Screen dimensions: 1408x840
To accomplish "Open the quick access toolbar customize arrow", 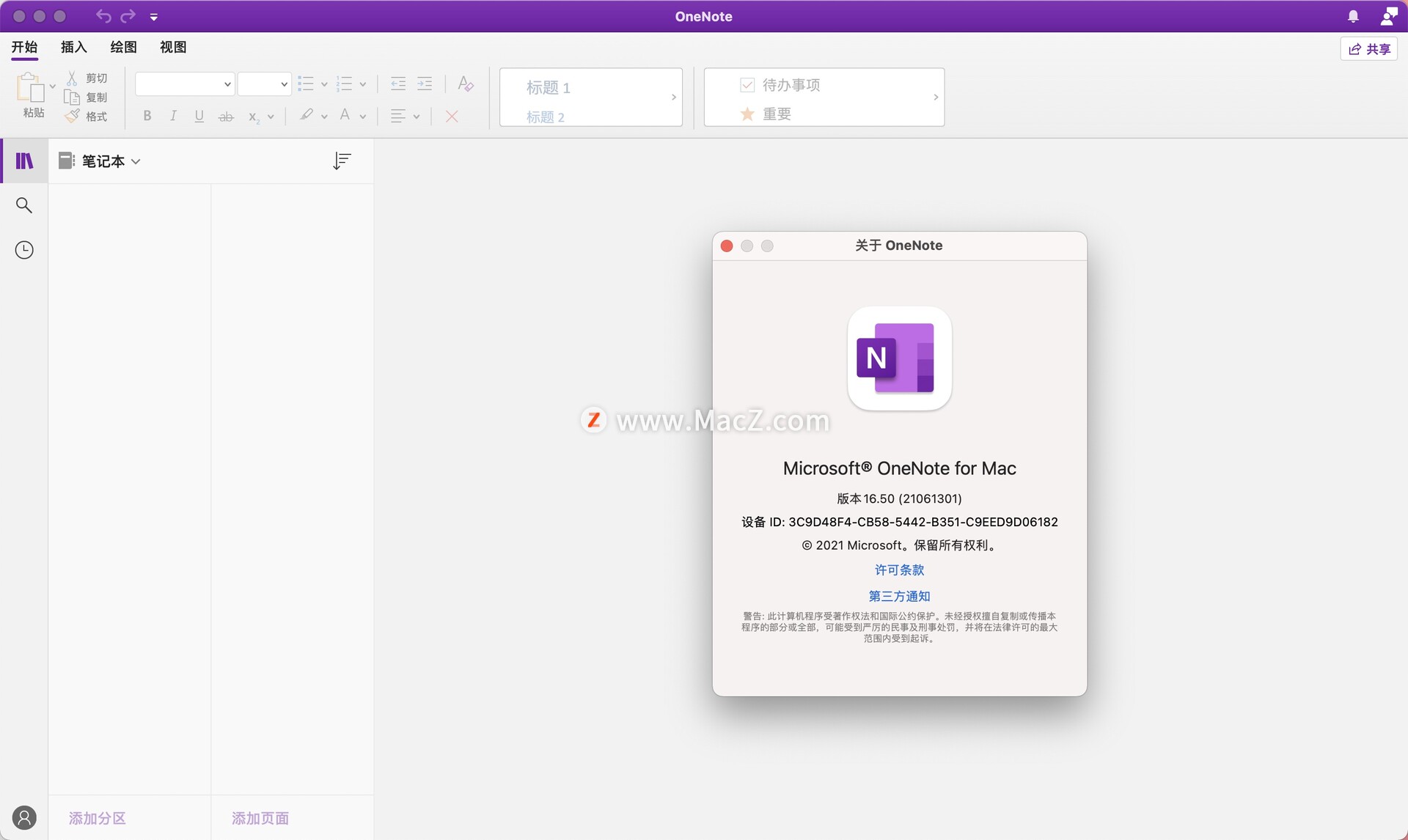I will click(x=154, y=17).
